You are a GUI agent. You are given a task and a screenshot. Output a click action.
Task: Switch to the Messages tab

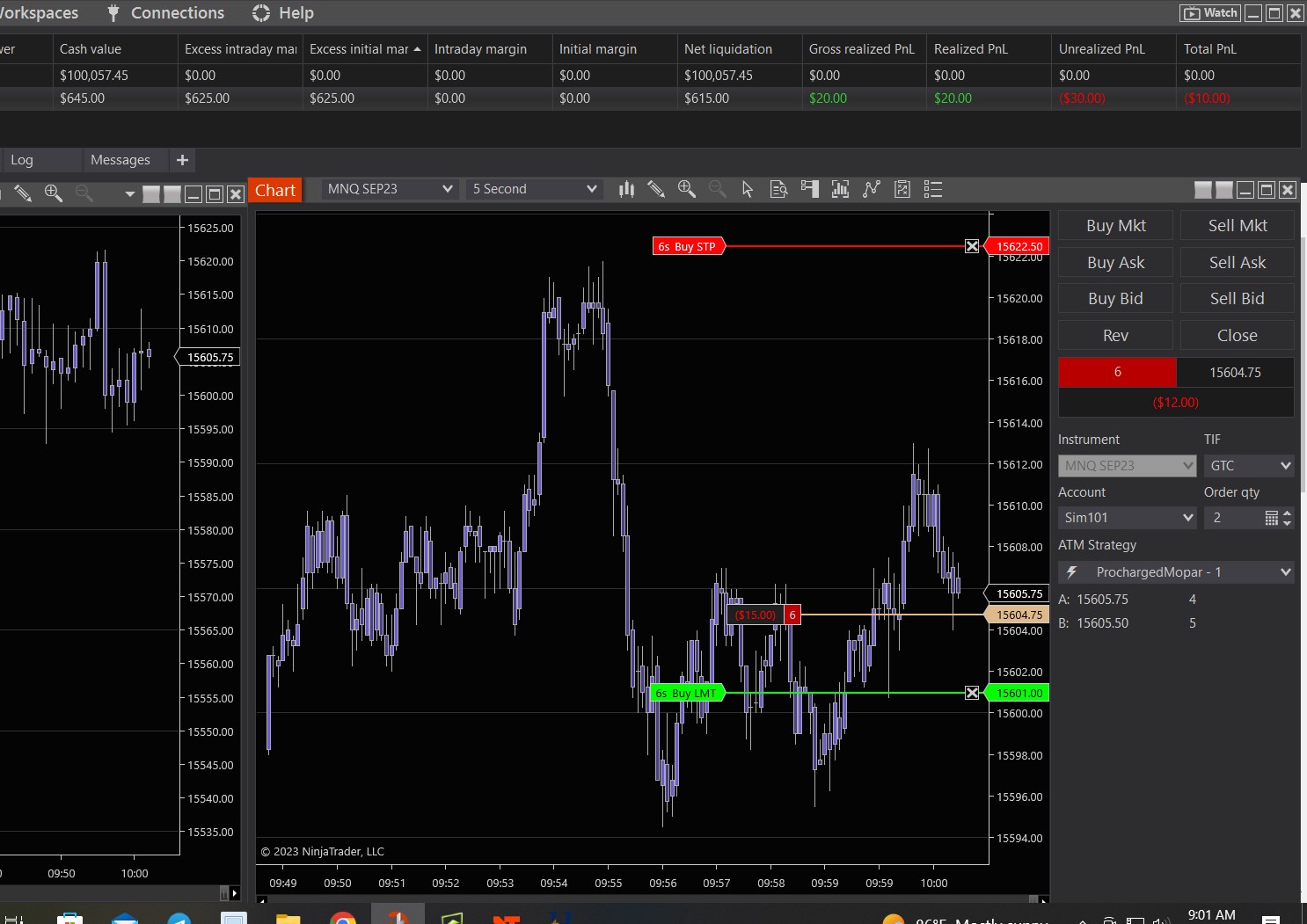120,160
